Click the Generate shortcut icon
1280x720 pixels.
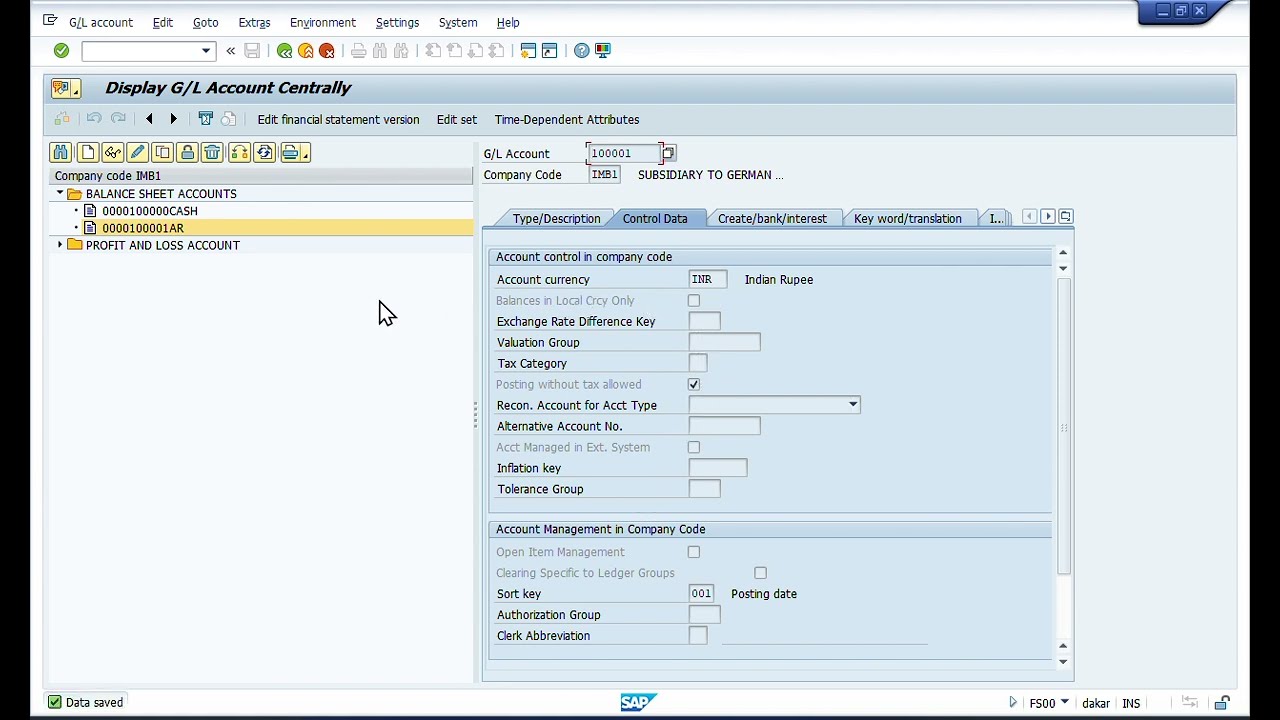pos(549,51)
